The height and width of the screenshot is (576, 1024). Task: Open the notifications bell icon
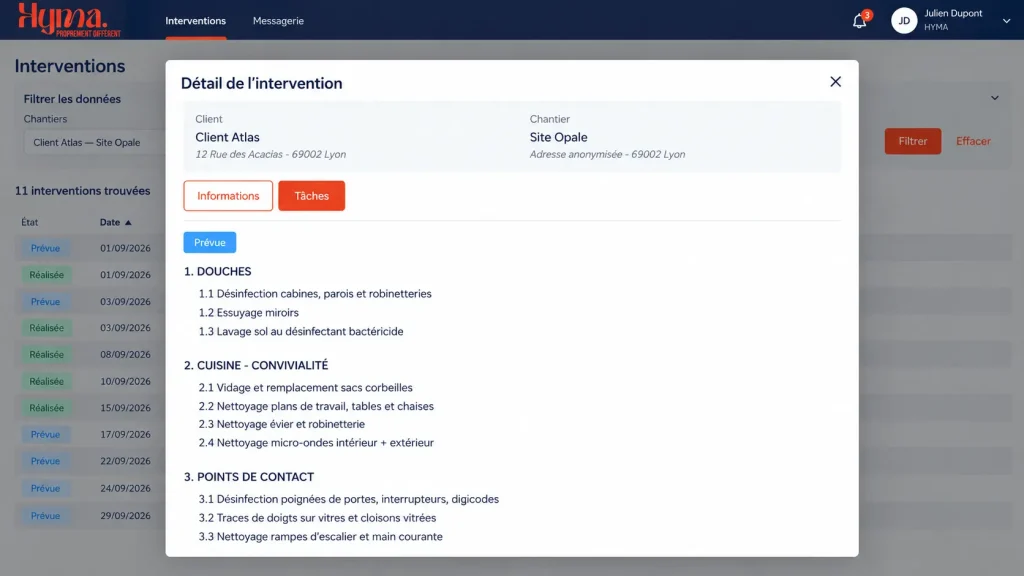(x=859, y=21)
